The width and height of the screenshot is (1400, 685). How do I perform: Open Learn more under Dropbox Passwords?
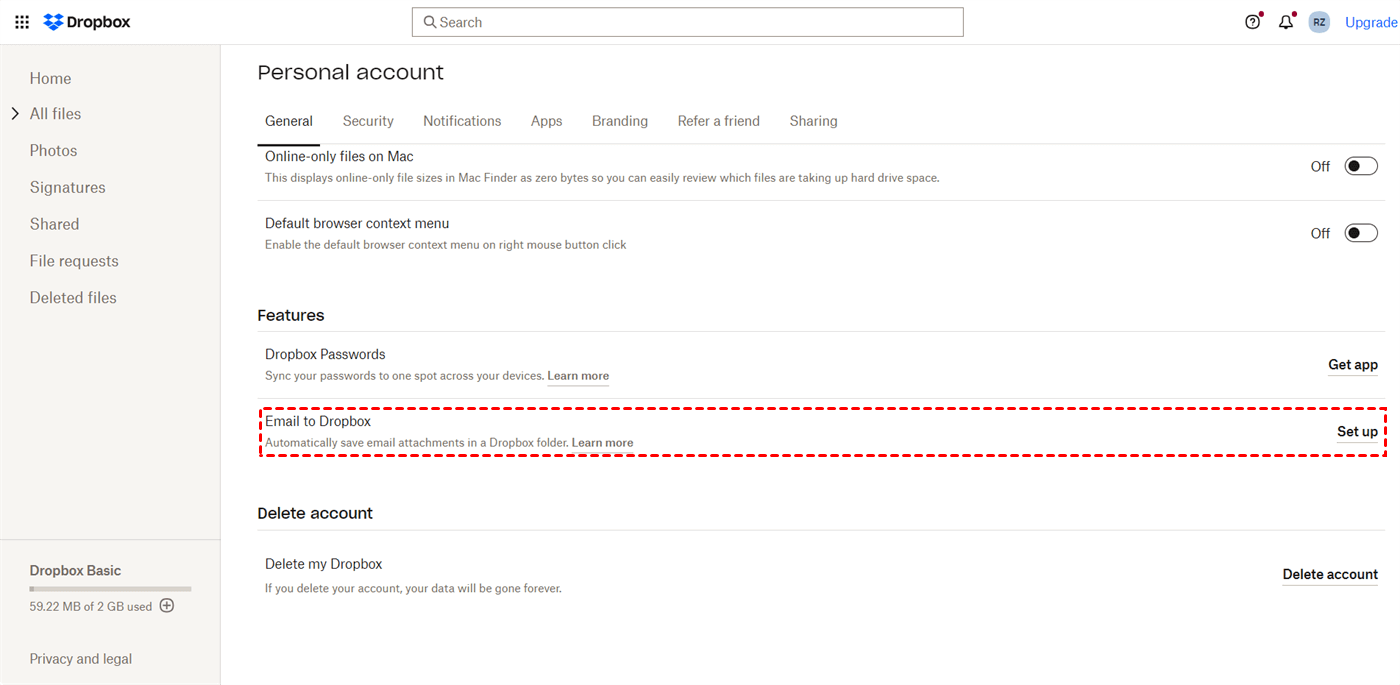pos(578,376)
